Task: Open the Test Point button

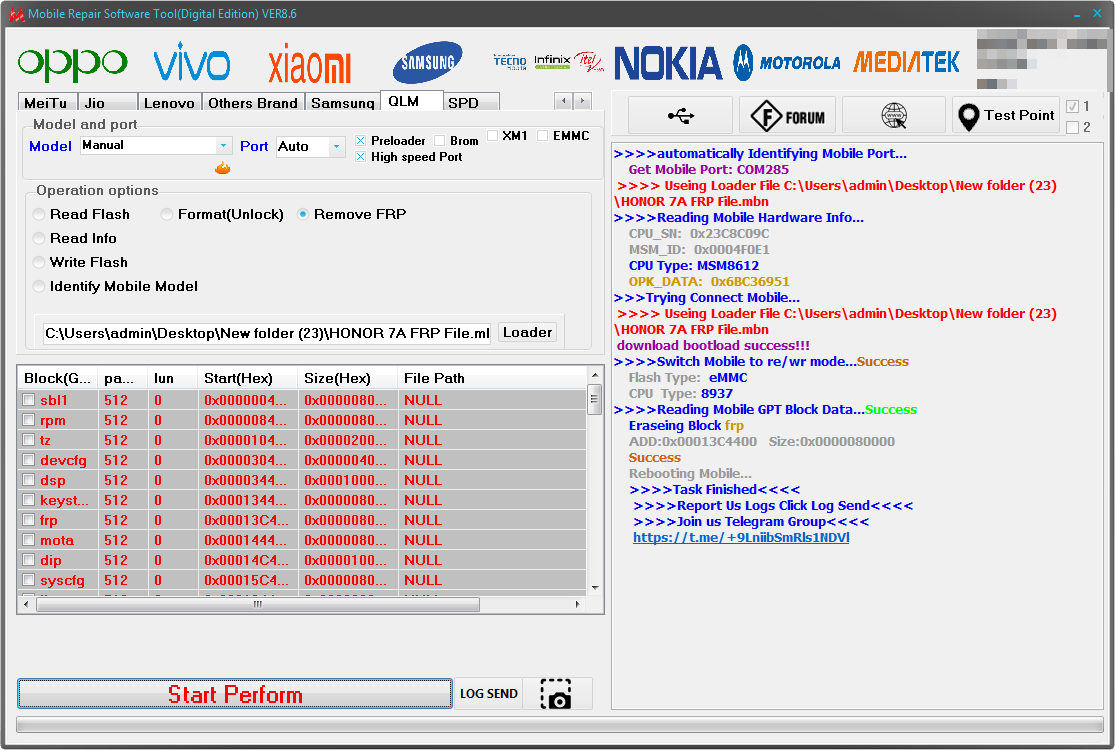Action: tap(1005, 115)
